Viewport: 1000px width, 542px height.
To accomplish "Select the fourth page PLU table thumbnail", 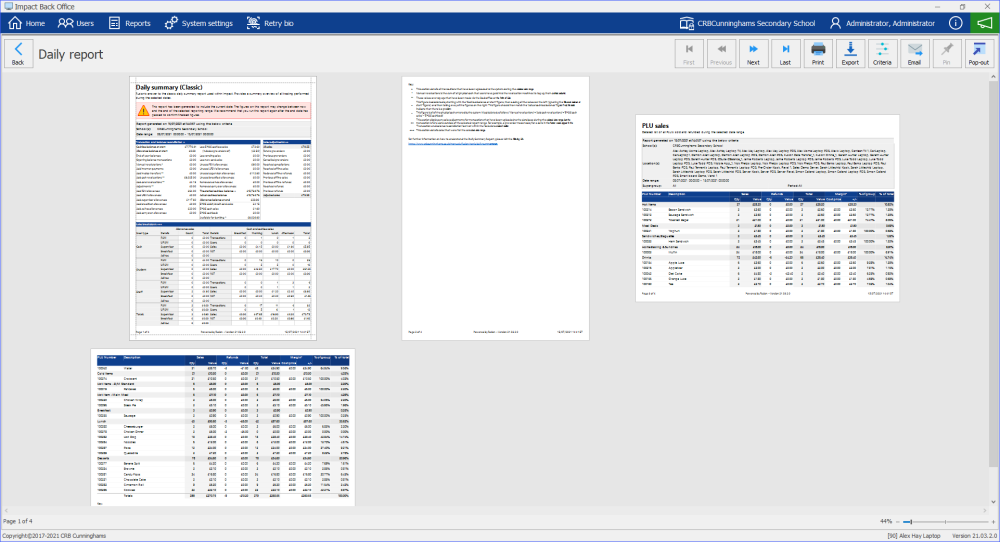I will point(223,428).
